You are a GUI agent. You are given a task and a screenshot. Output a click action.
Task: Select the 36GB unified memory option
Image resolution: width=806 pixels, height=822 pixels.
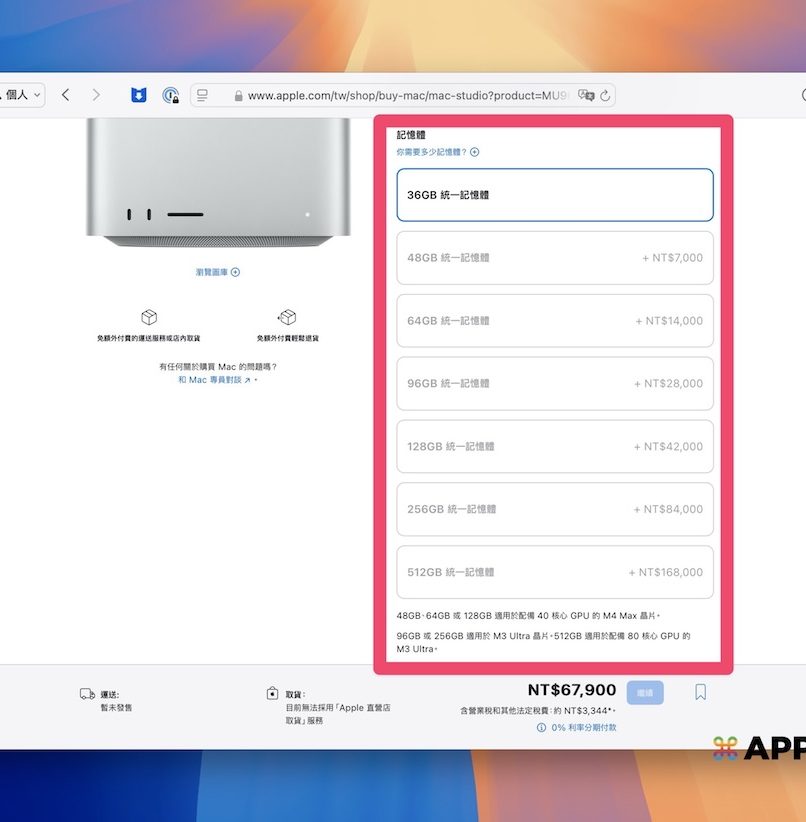click(x=555, y=195)
